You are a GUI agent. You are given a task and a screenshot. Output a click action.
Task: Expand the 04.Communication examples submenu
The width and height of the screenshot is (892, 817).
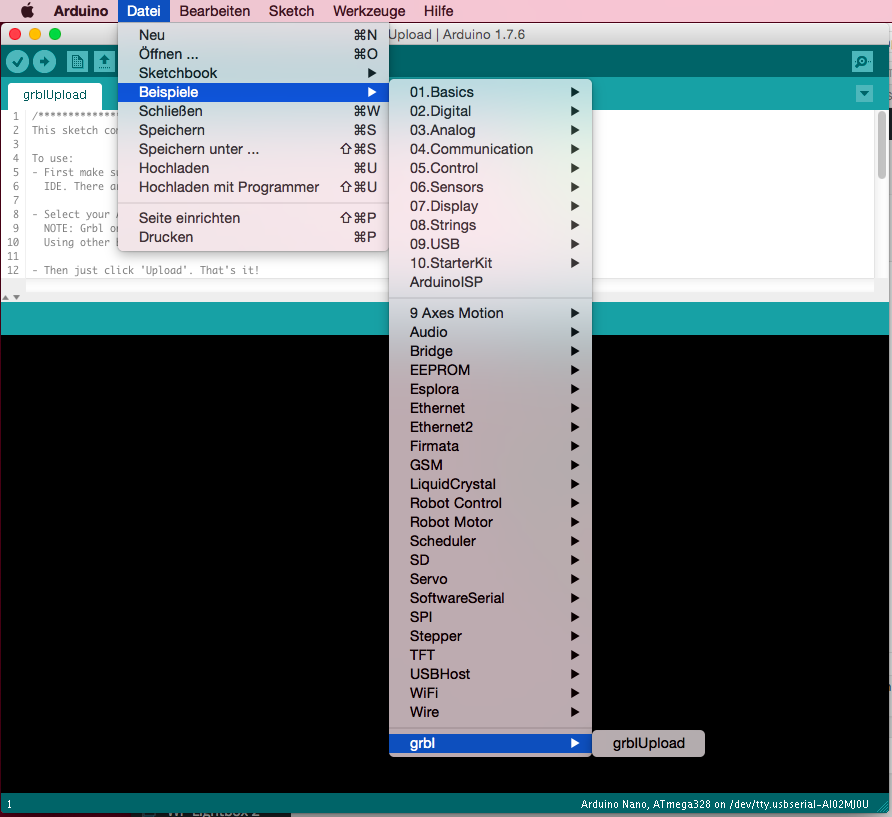tap(490, 149)
